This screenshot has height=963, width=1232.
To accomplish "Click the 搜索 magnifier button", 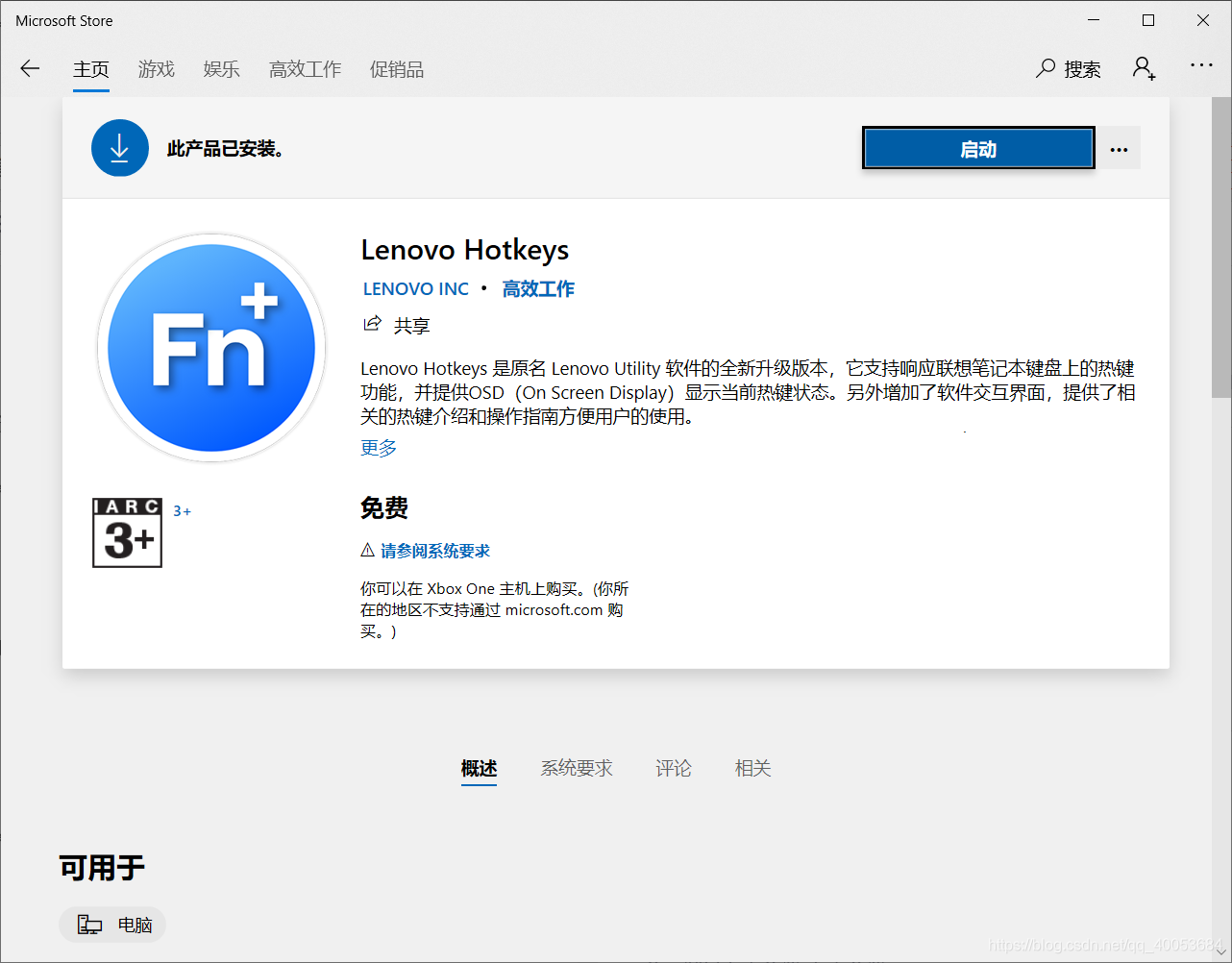I will 1068,68.
